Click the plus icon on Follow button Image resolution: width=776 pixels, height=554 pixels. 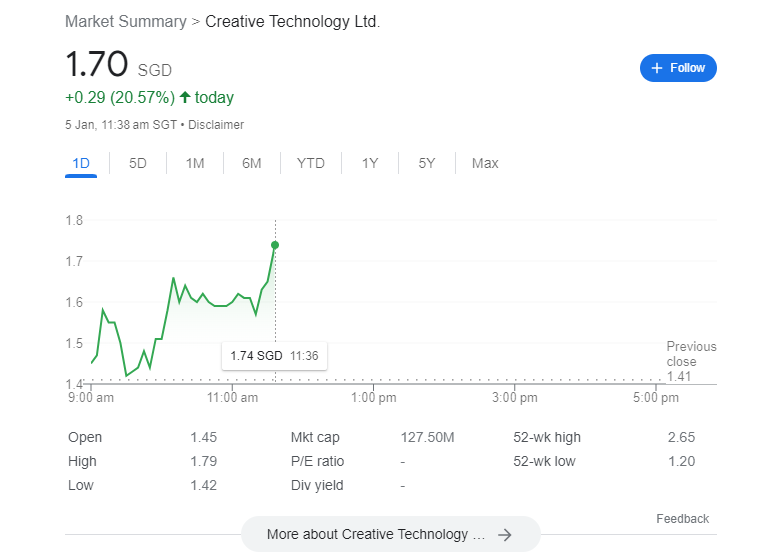(657, 68)
